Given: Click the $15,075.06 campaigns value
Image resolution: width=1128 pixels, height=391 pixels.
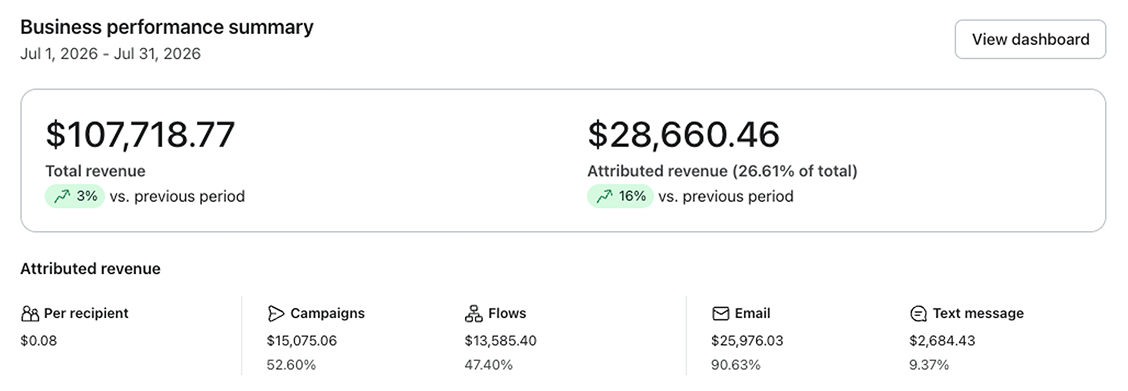Looking at the screenshot, I should point(301,341).
